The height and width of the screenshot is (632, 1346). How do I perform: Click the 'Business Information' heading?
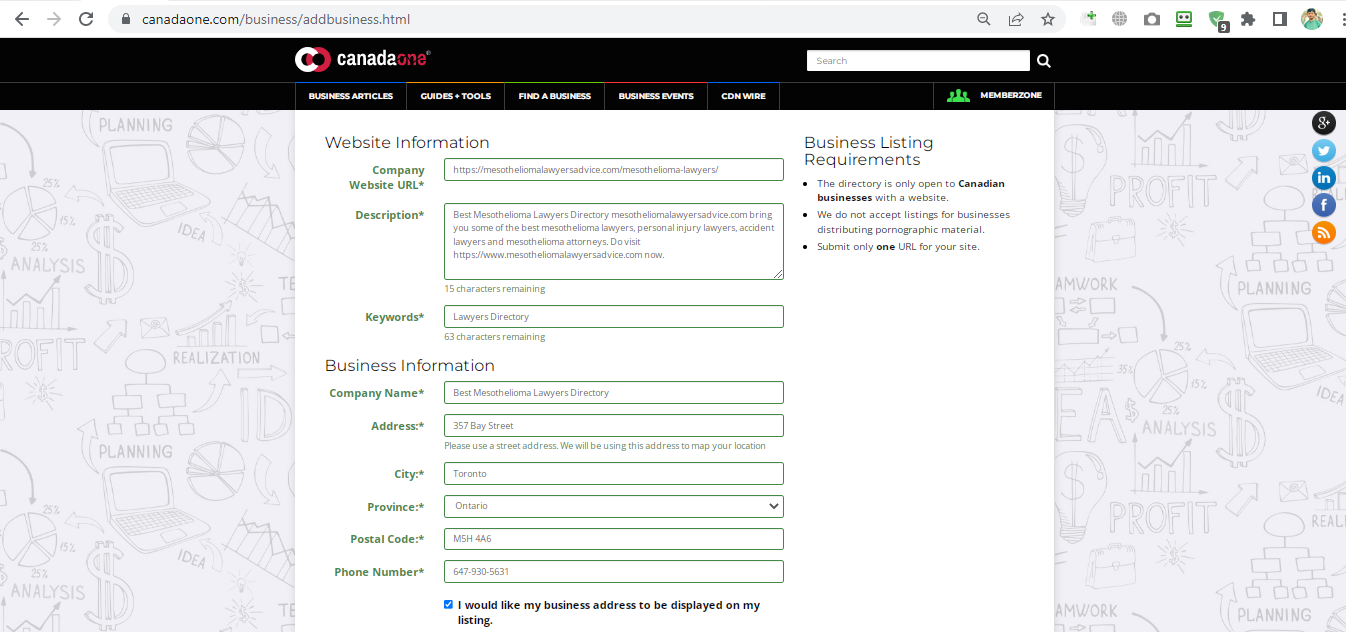410,366
